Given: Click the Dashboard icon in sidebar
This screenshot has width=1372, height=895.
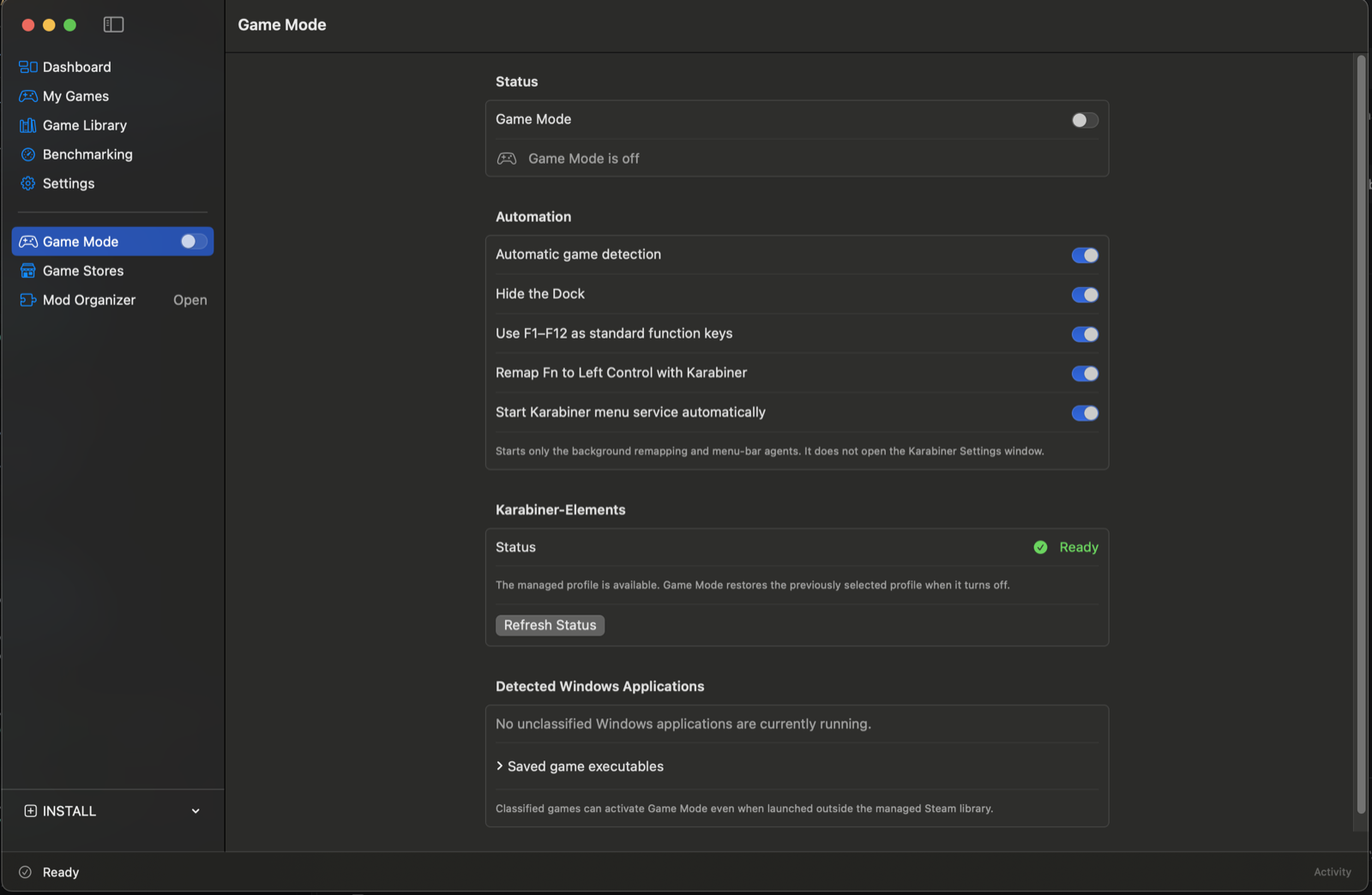Looking at the screenshot, I should tap(28, 67).
